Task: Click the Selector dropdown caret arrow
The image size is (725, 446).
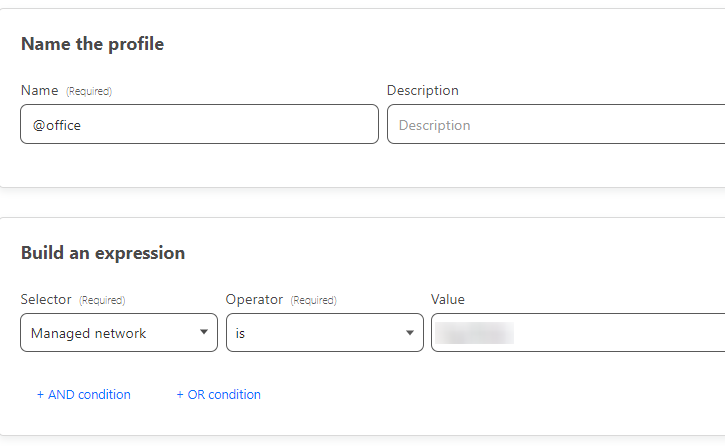Action: (x=203, y=333)
